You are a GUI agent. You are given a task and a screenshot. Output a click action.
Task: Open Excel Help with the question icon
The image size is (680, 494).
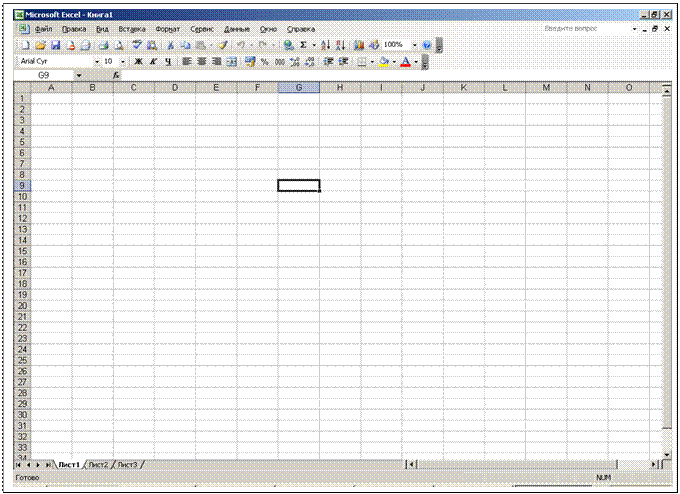[x=427, y=45]
